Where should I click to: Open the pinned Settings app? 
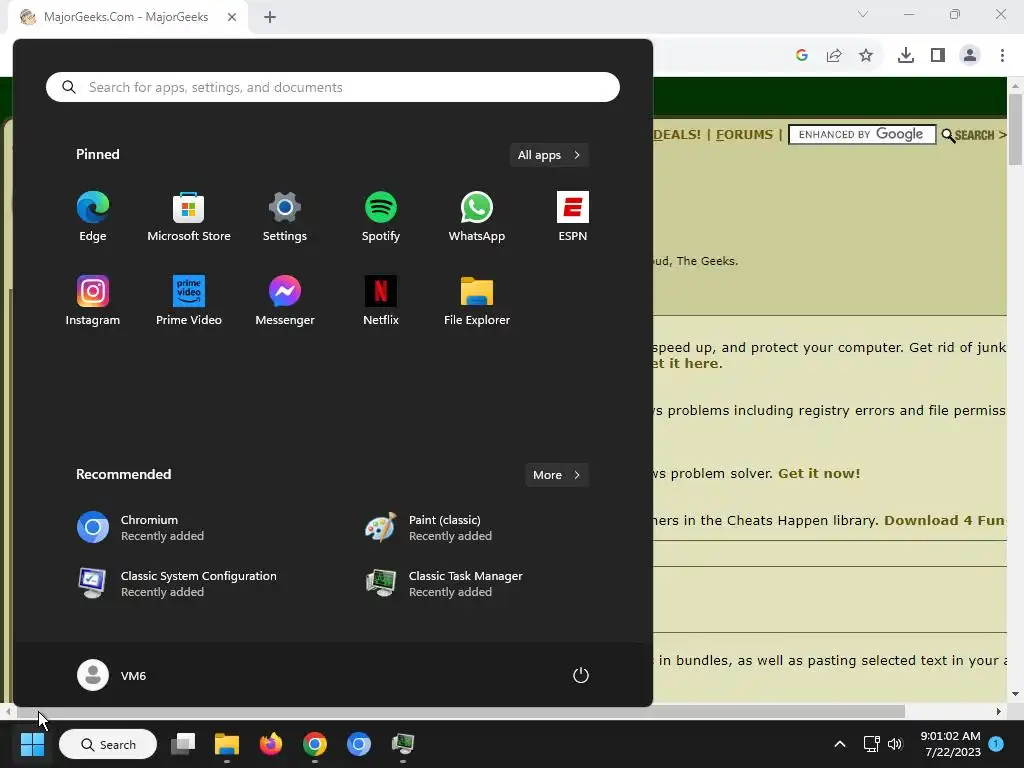pos(285,217)
